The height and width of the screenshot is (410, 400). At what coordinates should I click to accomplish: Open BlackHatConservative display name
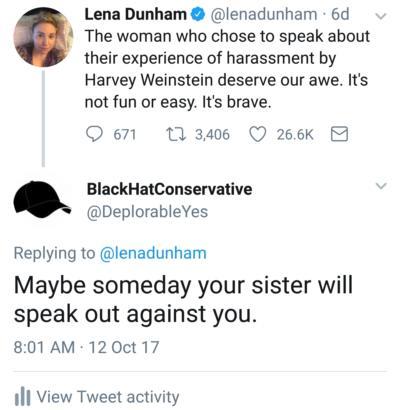169,189
